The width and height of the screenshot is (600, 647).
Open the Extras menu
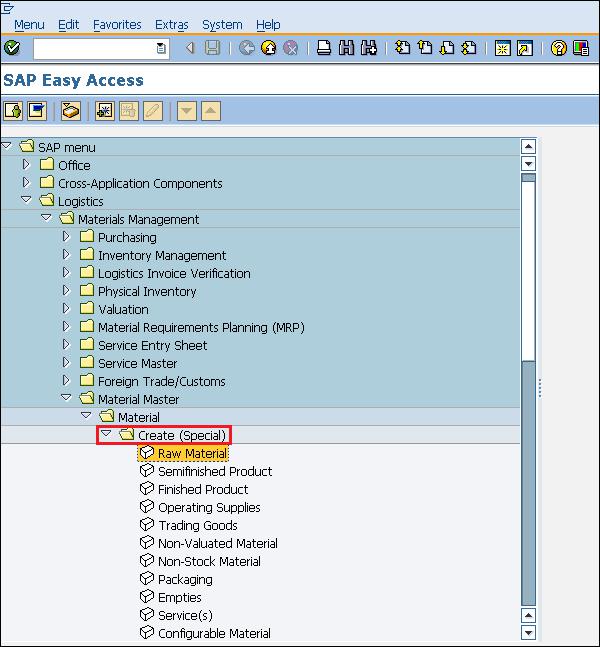(172, 25)
